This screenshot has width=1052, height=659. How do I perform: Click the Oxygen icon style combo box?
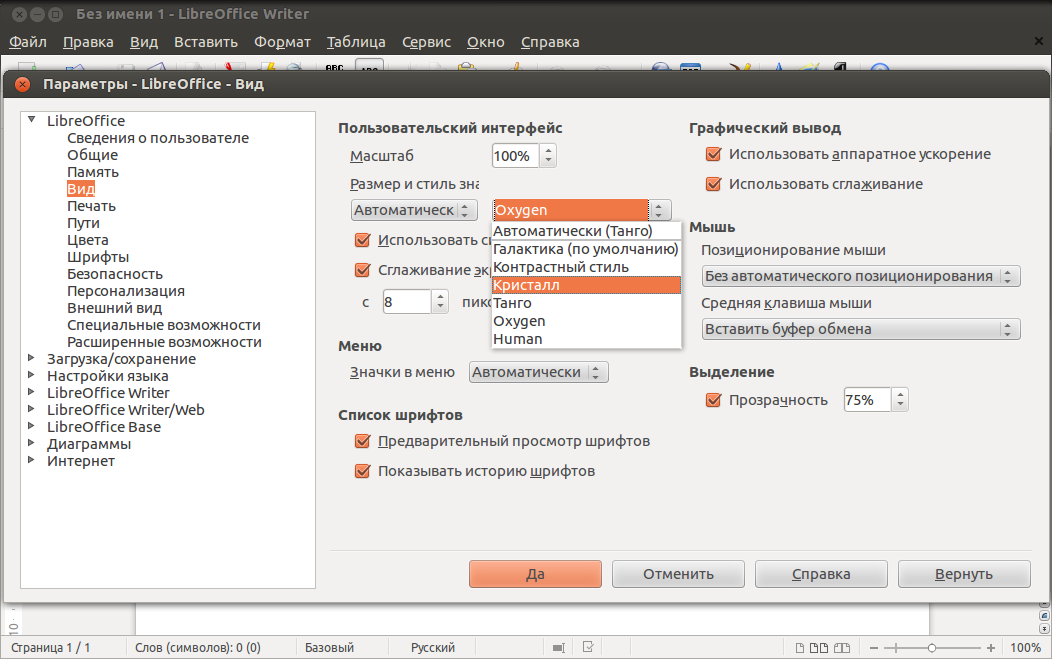click(x=582, y=210)
